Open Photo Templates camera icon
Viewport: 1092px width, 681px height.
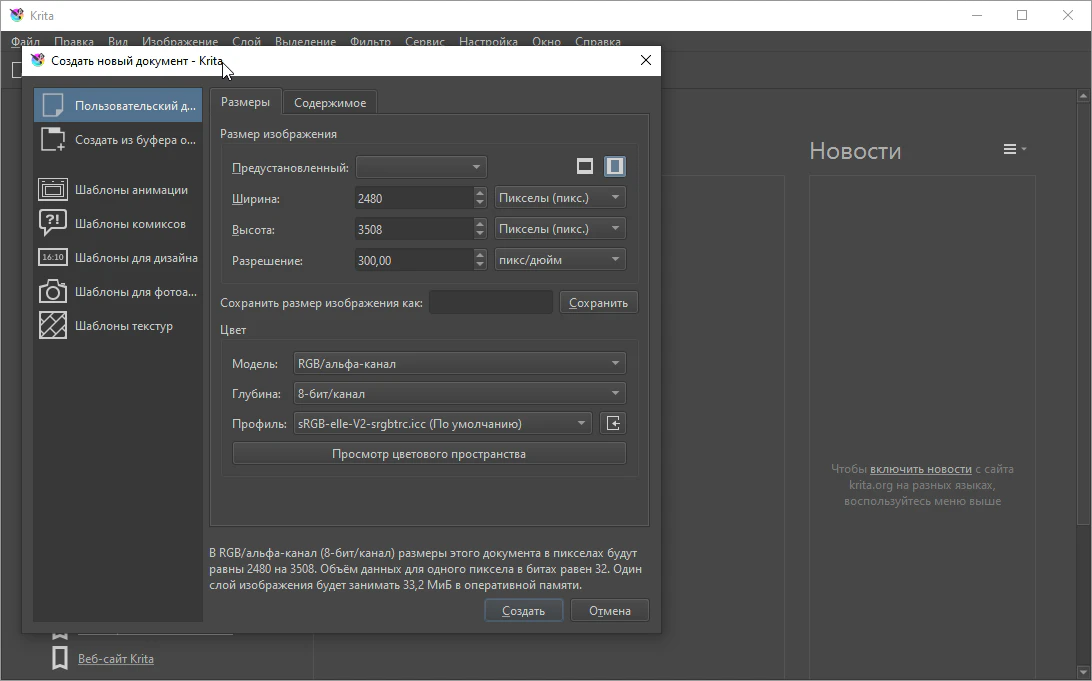pos(53,292)
